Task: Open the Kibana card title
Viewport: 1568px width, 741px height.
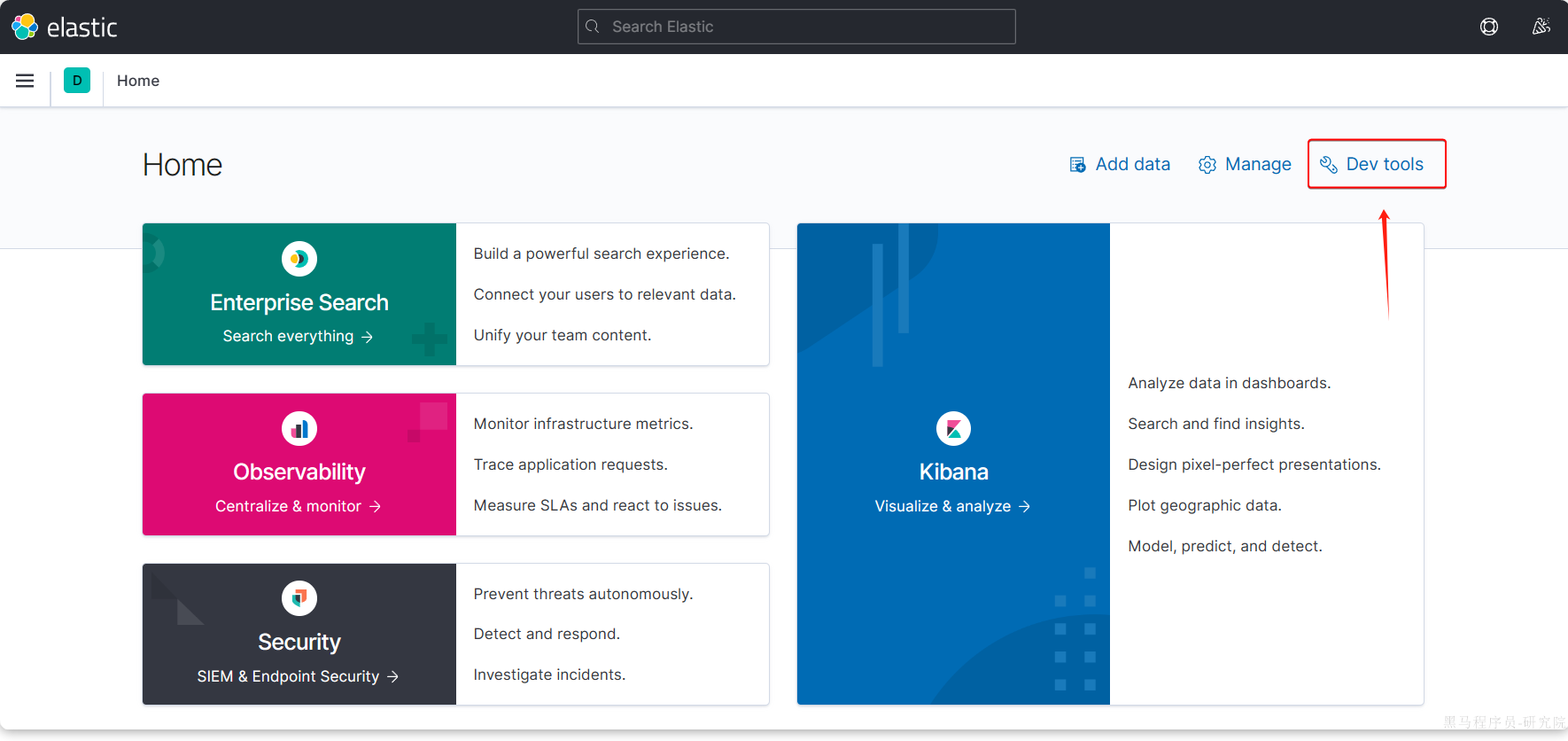Action: pyautogui.click(x=953, y=472)
